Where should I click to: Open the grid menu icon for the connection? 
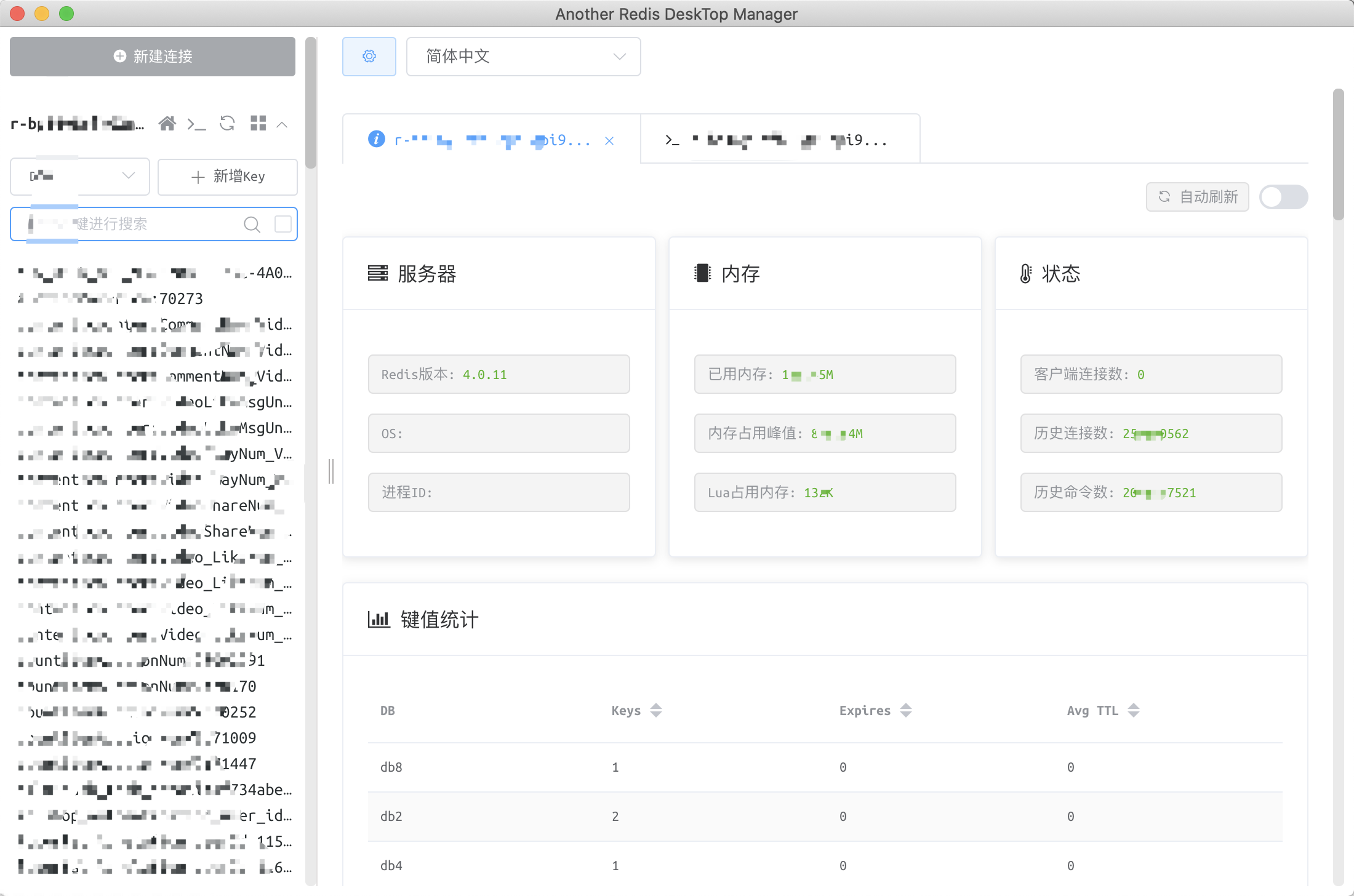(258, 124)
